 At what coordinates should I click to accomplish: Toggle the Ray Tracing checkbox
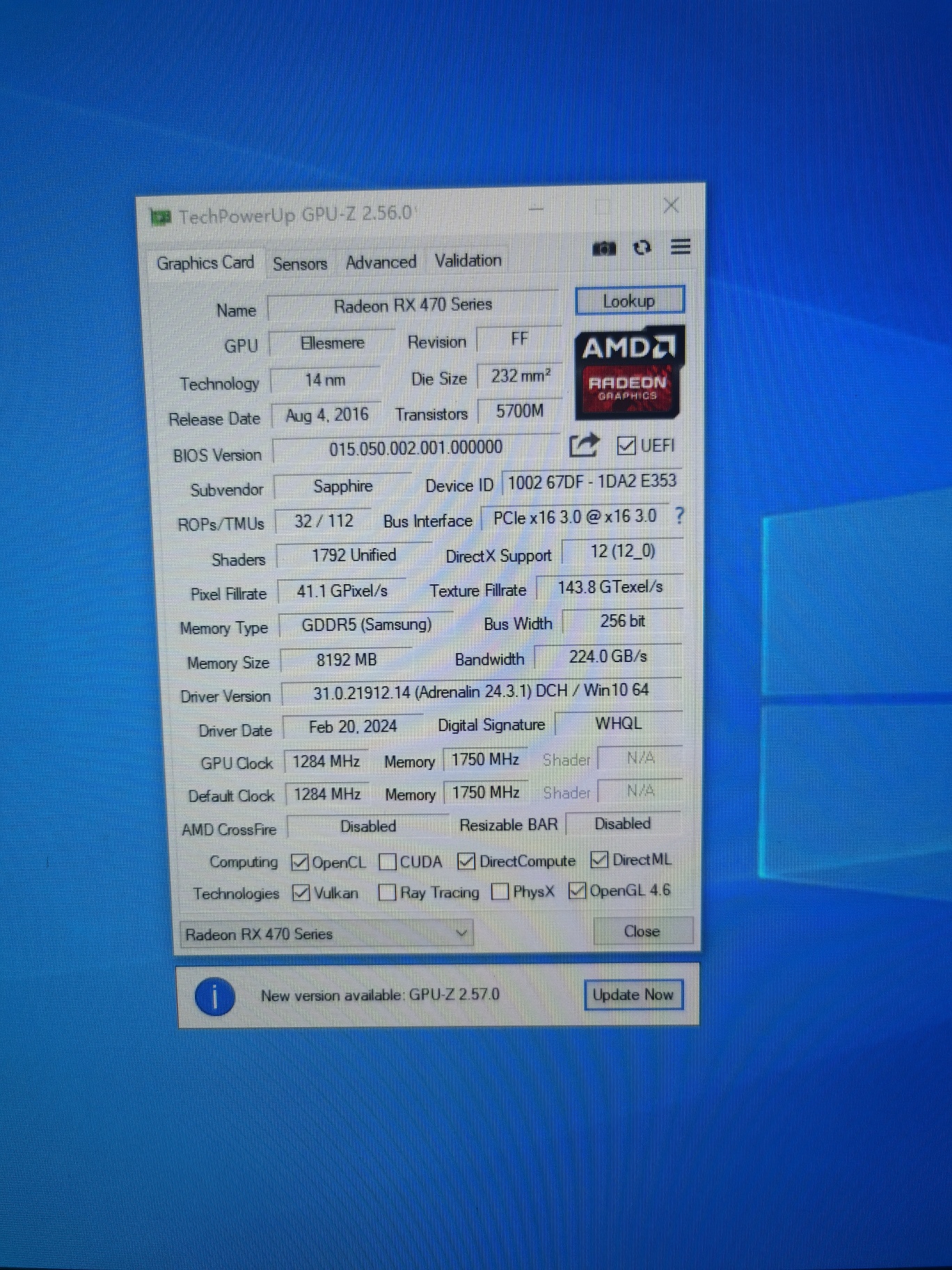tap(387, 893)
